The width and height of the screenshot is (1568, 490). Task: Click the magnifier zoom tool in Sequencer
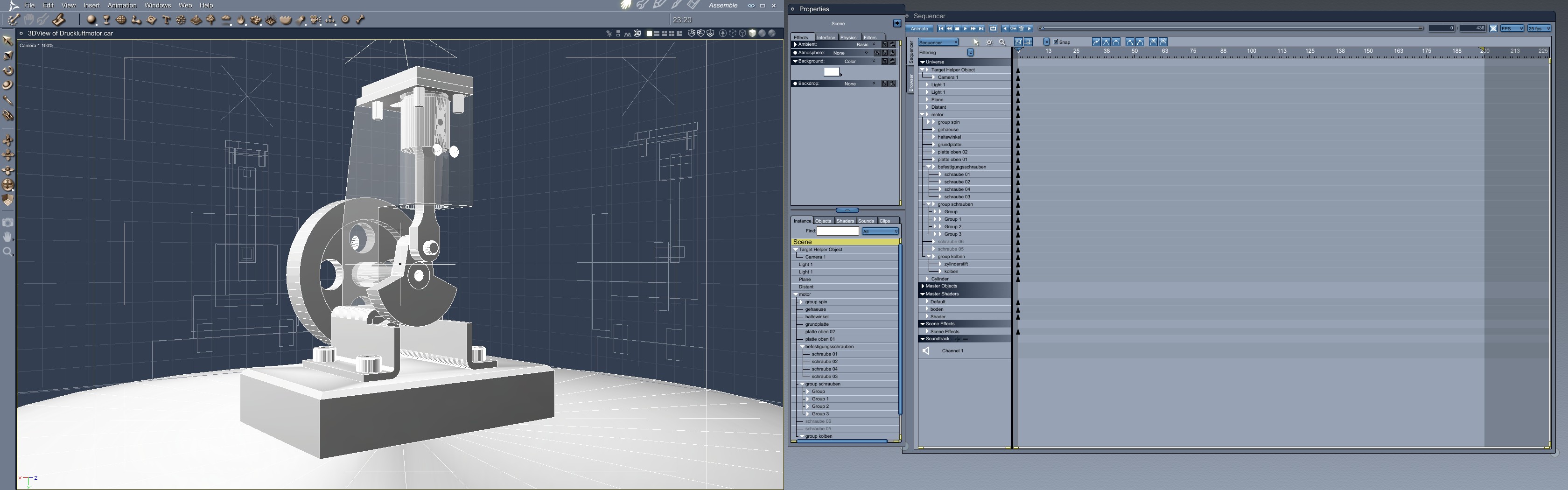pos(1002,42)
